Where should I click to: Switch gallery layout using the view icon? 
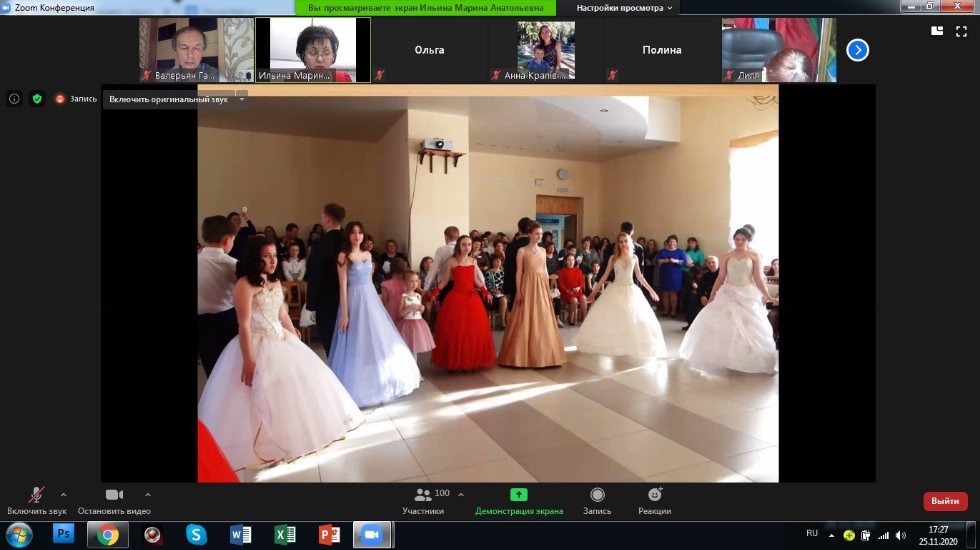point(937,31)
